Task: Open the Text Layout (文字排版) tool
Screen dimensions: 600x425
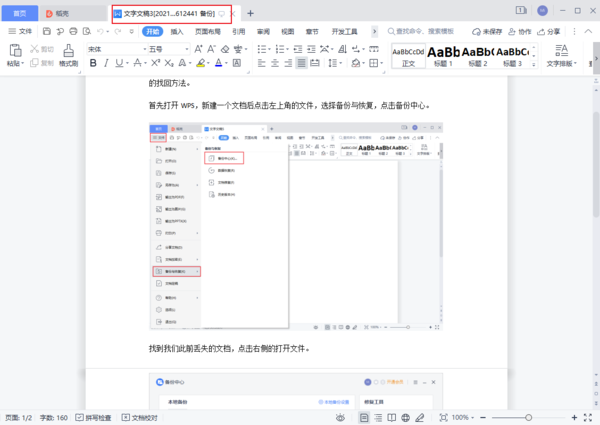Action: tap(561, 55)
